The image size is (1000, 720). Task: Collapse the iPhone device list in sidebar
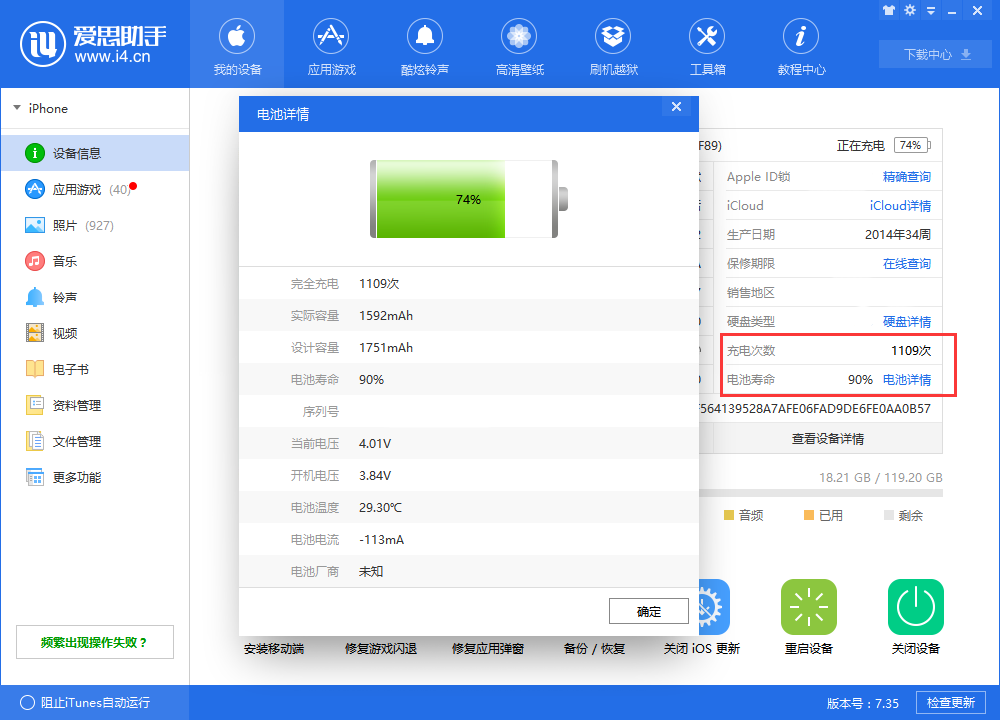click(16, 108)
